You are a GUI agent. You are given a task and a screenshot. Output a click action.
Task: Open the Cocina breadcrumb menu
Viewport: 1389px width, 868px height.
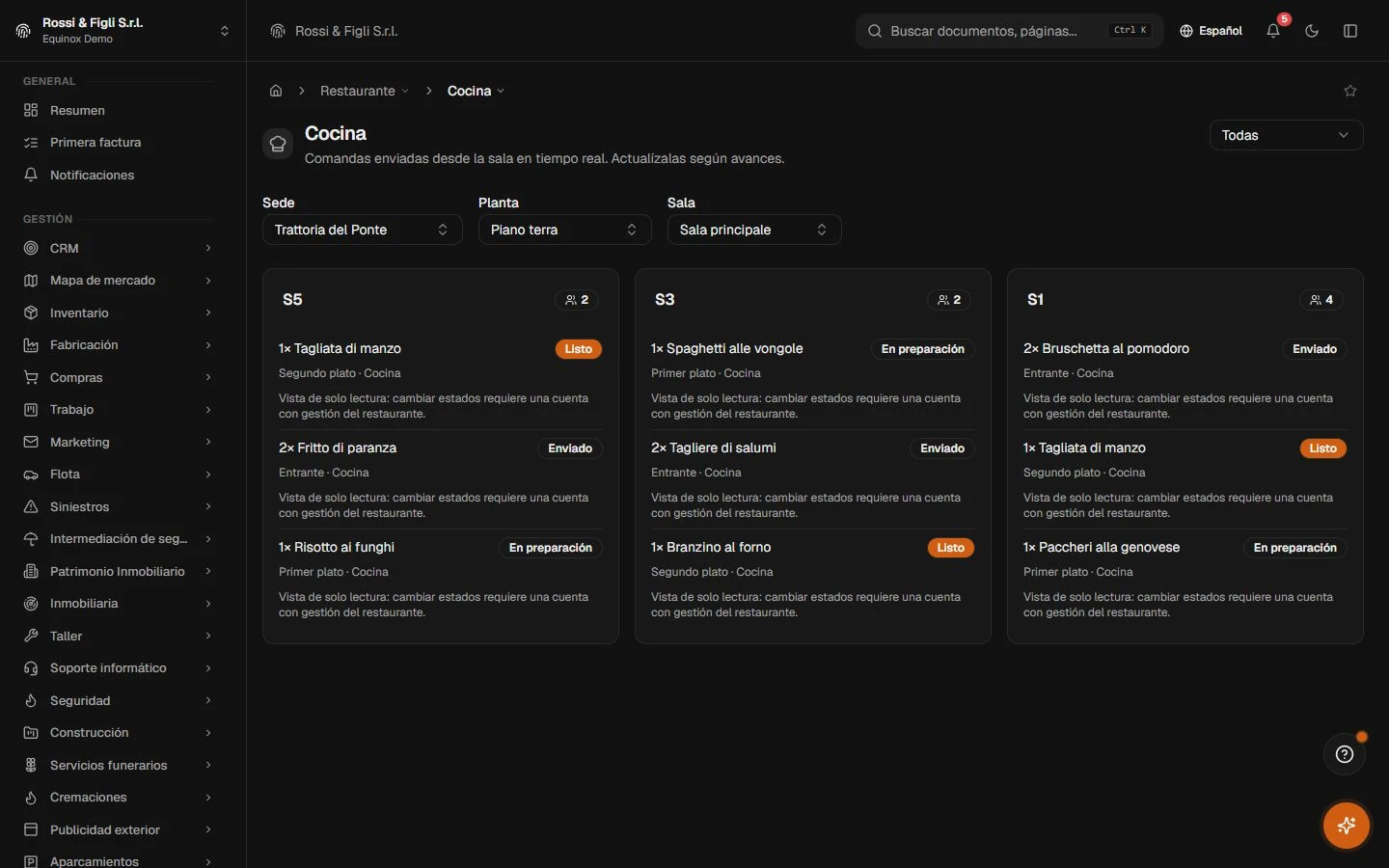pyautogui.click(x=476, y=91)
